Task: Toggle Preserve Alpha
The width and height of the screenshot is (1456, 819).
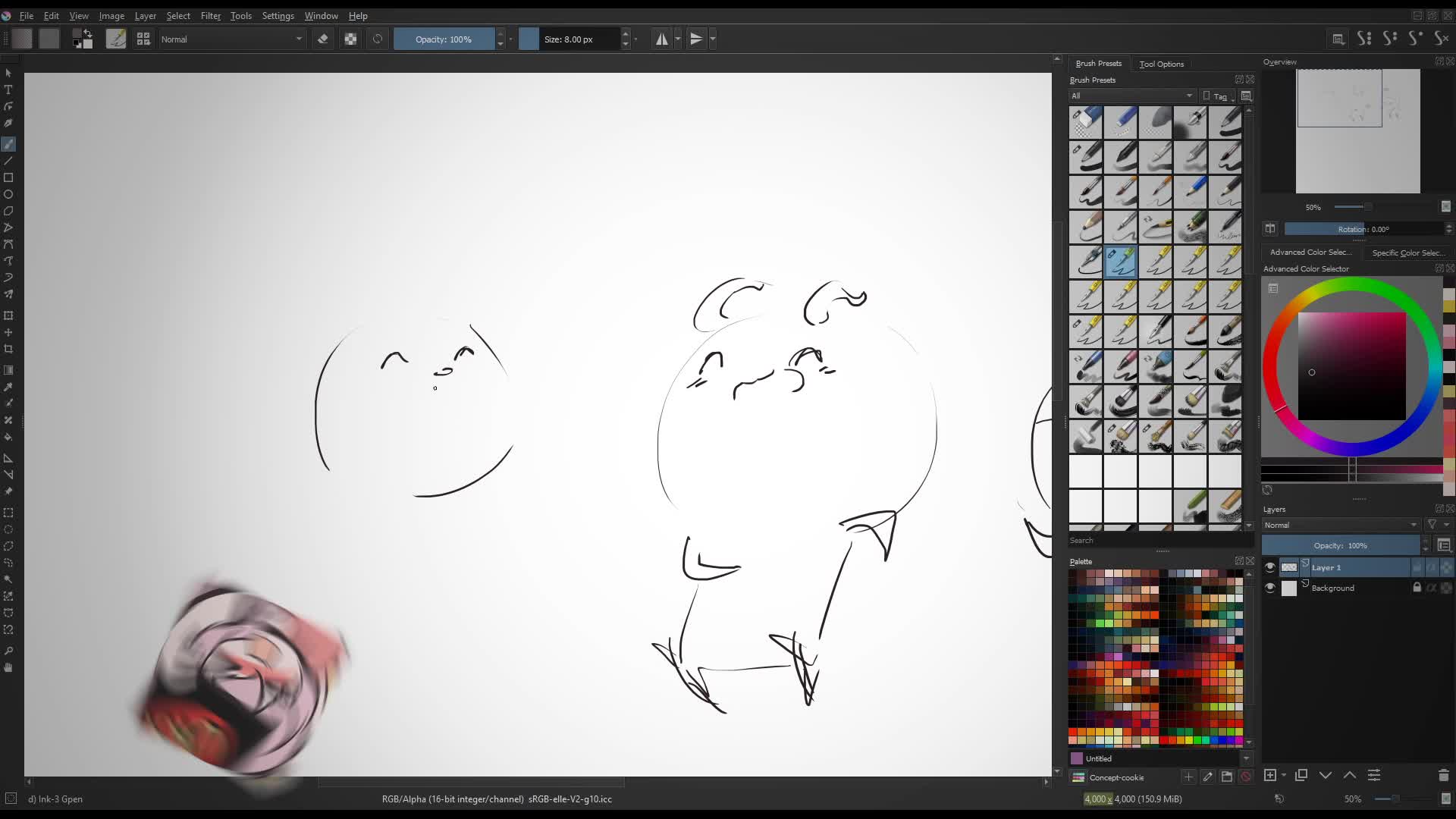Action: click(x=350, y=39)
